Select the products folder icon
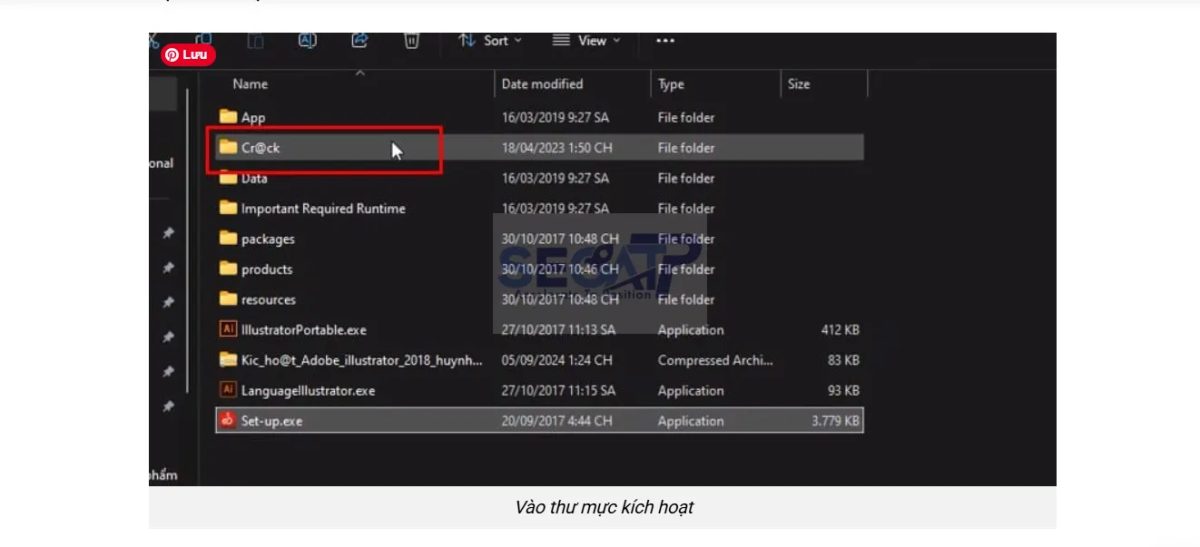This screenshot has height=547, width=1200. point(228,269)
